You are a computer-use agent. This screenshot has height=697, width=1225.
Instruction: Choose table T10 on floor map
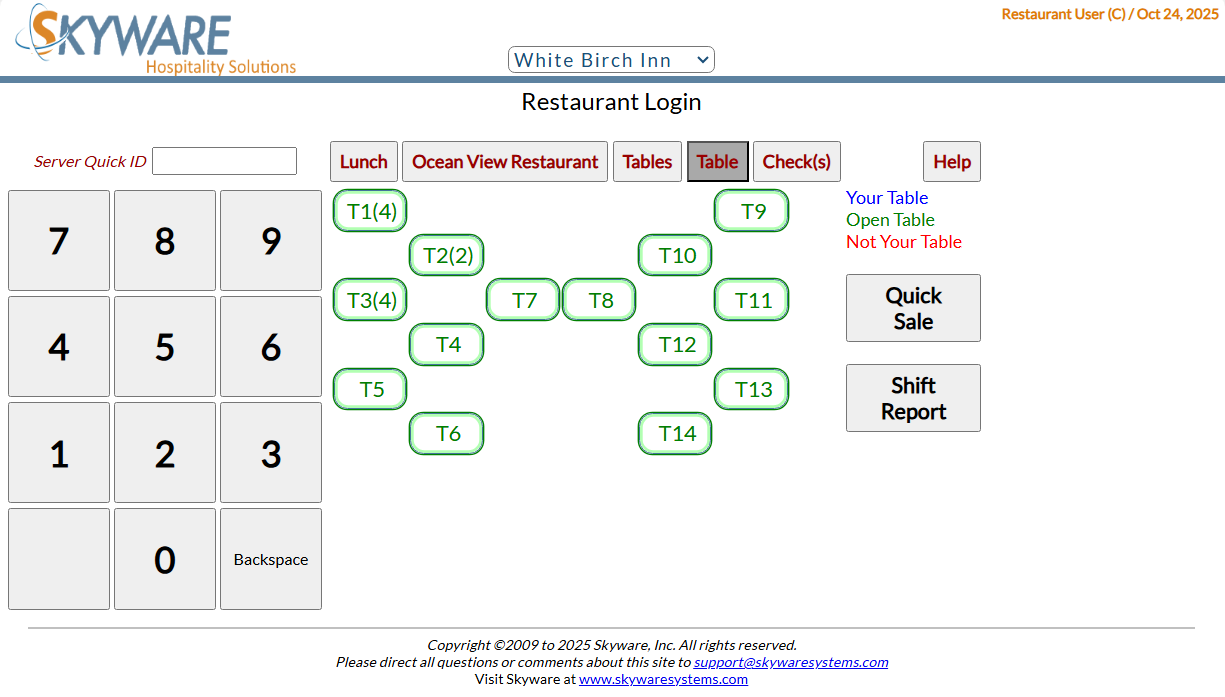point(676,255)
